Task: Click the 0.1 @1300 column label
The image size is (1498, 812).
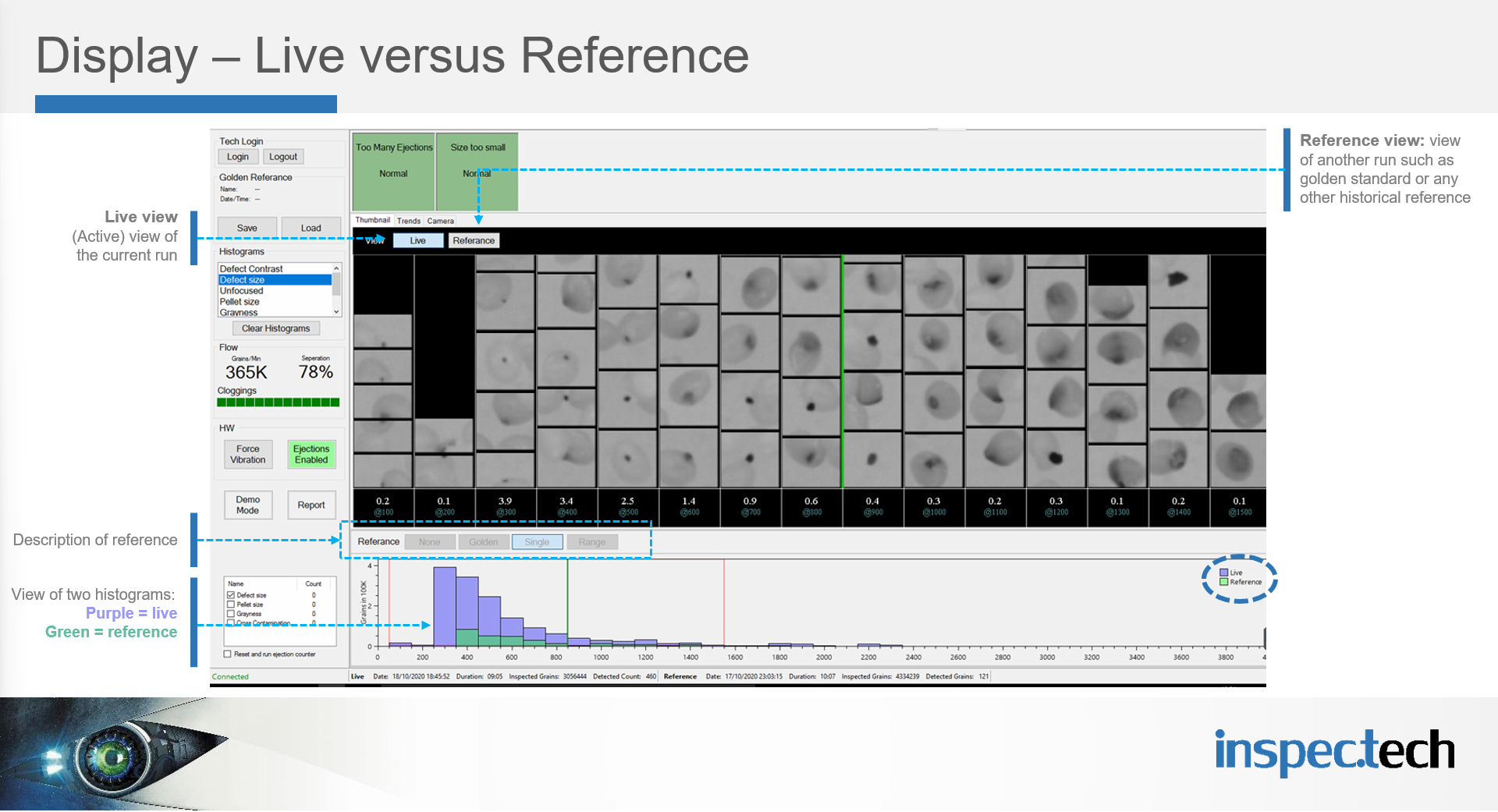Action: point(1117,507)
